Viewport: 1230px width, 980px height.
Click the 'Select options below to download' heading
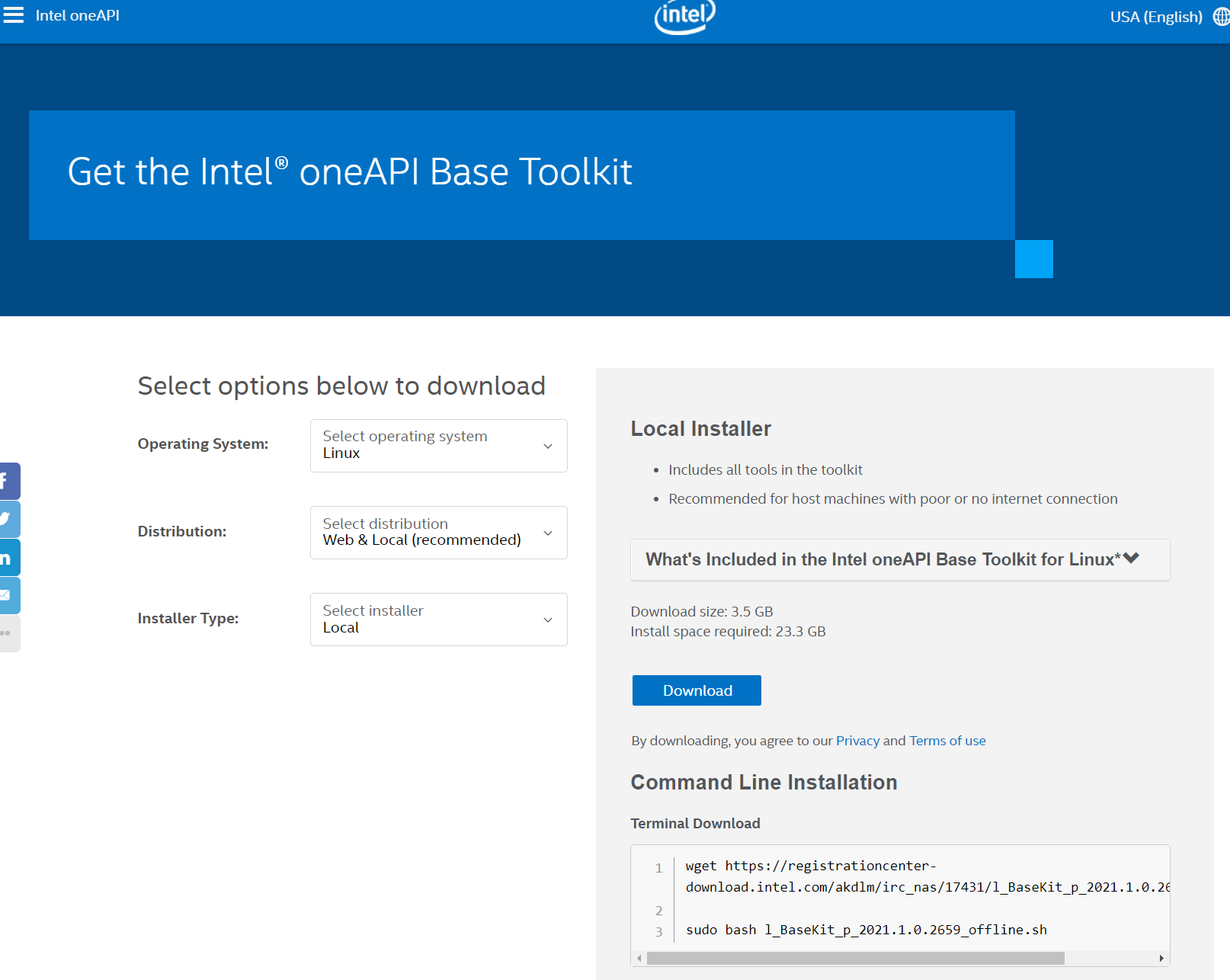(341, 386)
